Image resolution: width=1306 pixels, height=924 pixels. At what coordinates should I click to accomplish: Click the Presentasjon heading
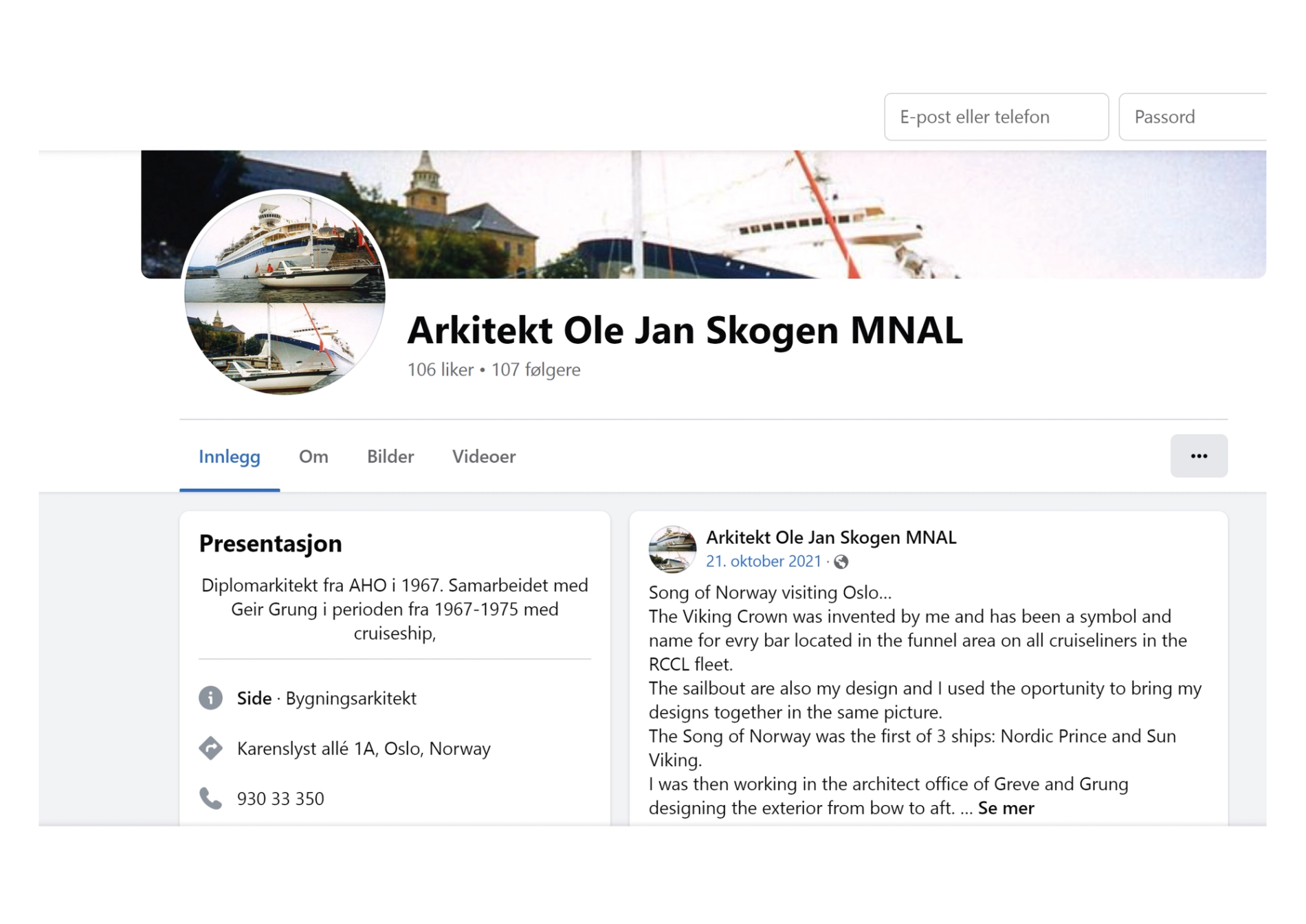click(x=270, y=543)
